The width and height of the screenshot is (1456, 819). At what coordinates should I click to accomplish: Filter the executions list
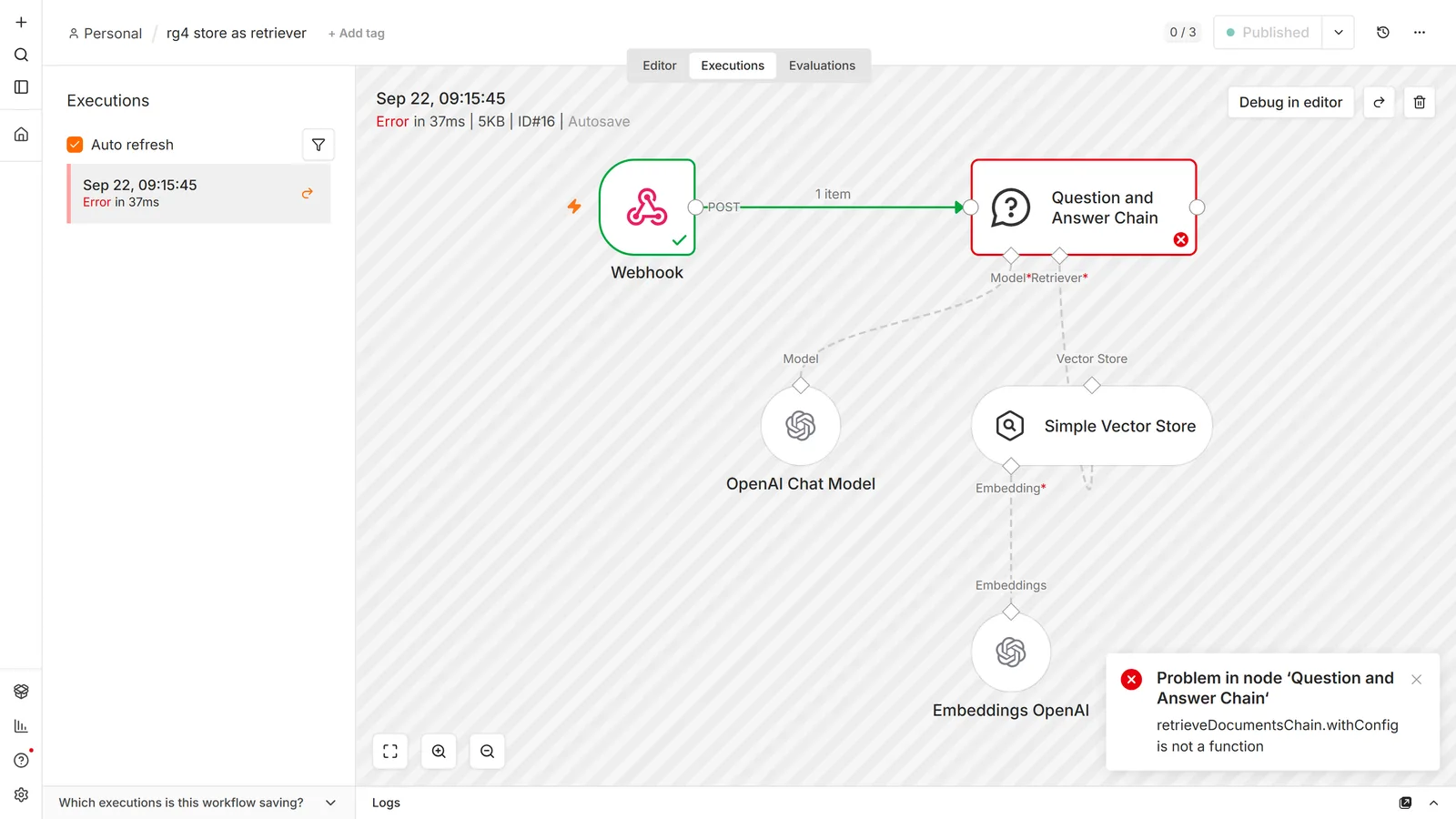[x=318, y=145]
